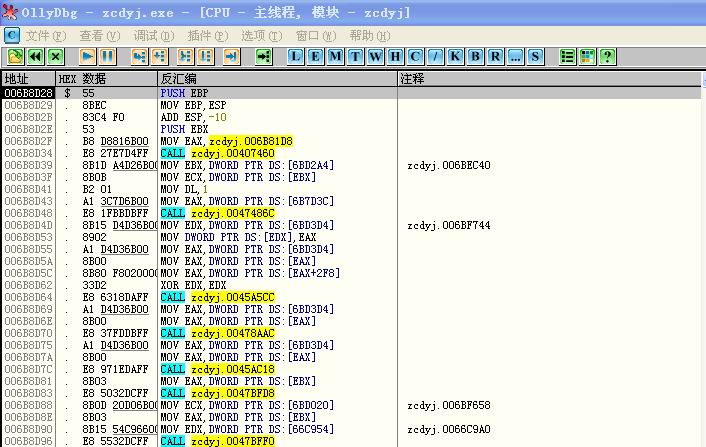Open Breakpoints window with B button
Image resolution: width=706 pixels, height=447 pixels.
pos(475,57)
